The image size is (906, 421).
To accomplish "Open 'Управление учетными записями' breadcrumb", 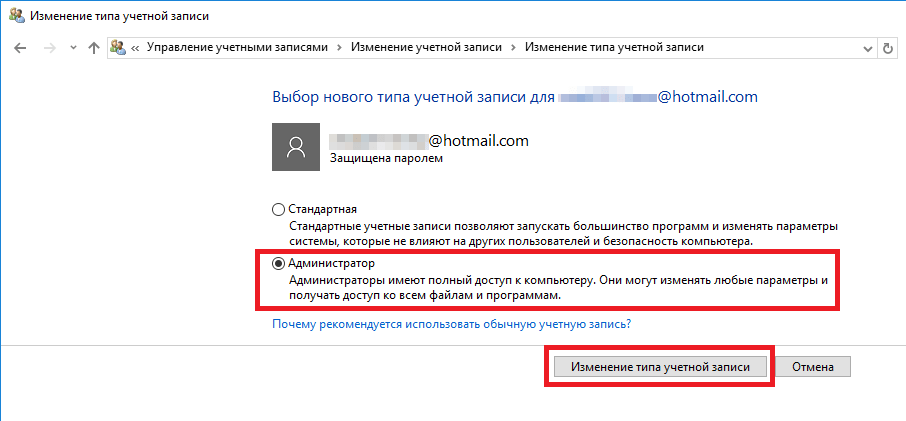I will (236, 47).
